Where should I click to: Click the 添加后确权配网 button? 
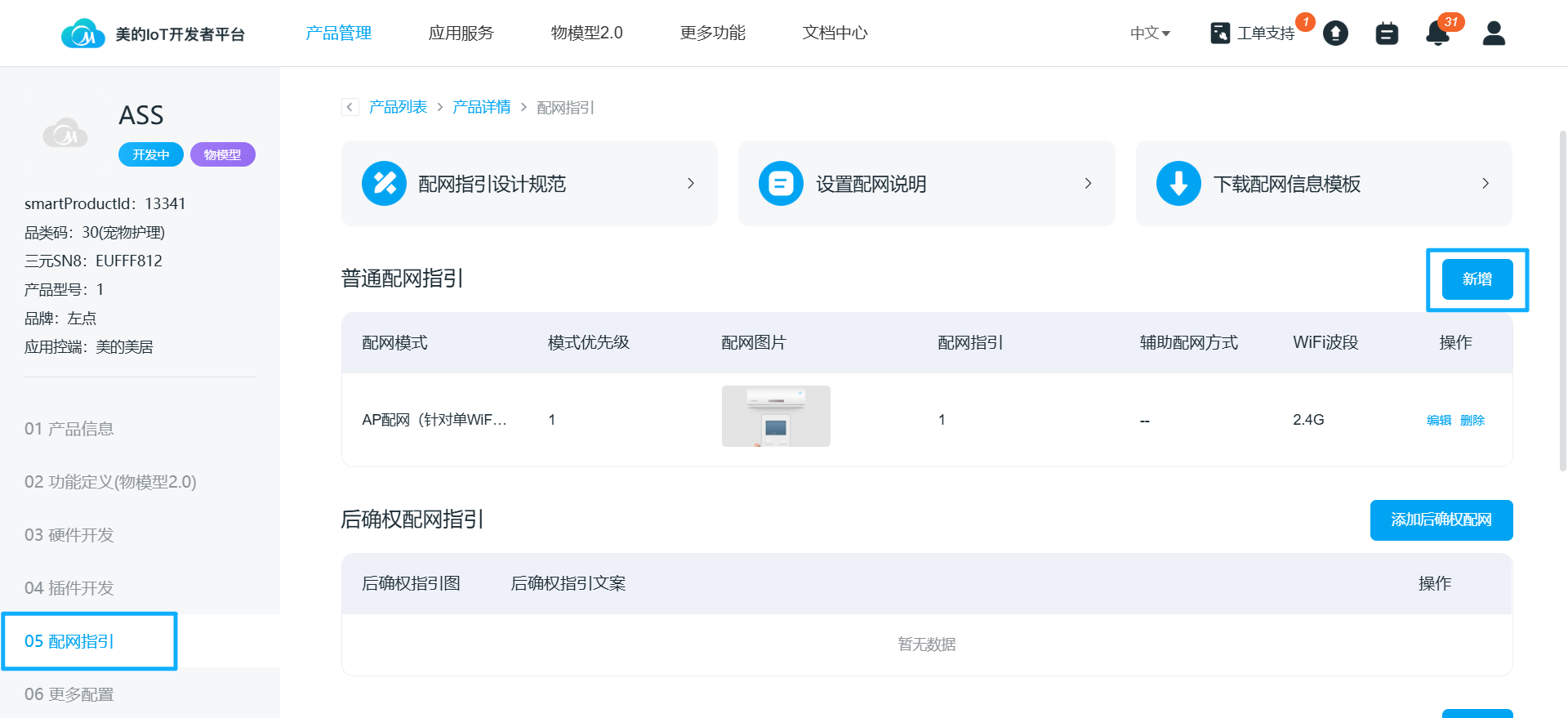click(1441, 520)
